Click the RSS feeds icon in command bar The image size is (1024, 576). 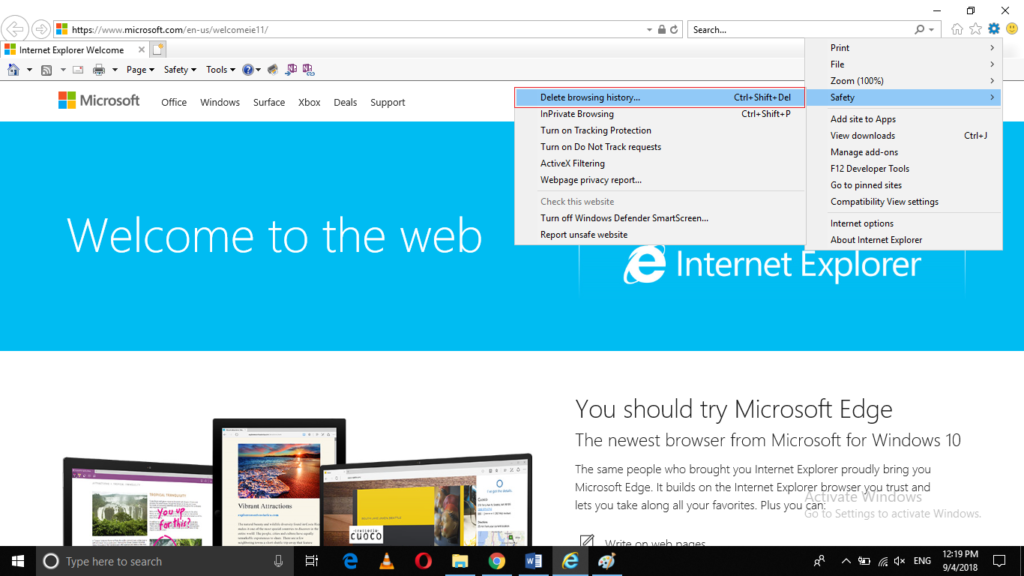[46, 70]
